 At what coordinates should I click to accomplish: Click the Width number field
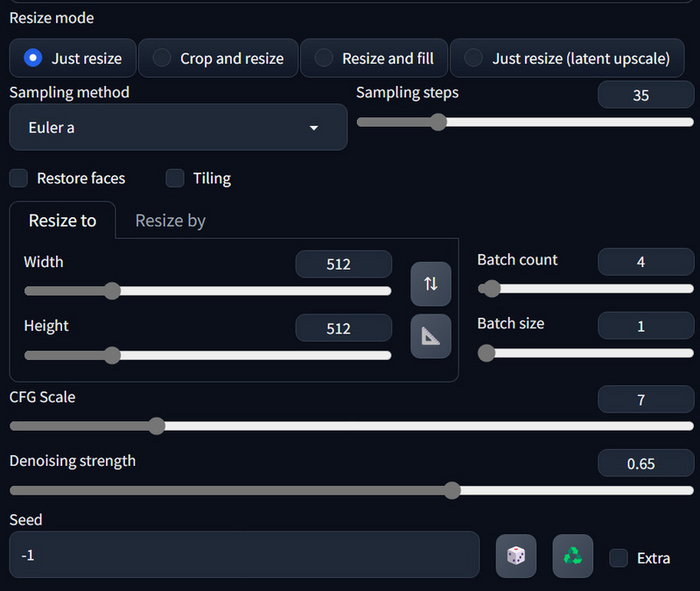(344, 264)
